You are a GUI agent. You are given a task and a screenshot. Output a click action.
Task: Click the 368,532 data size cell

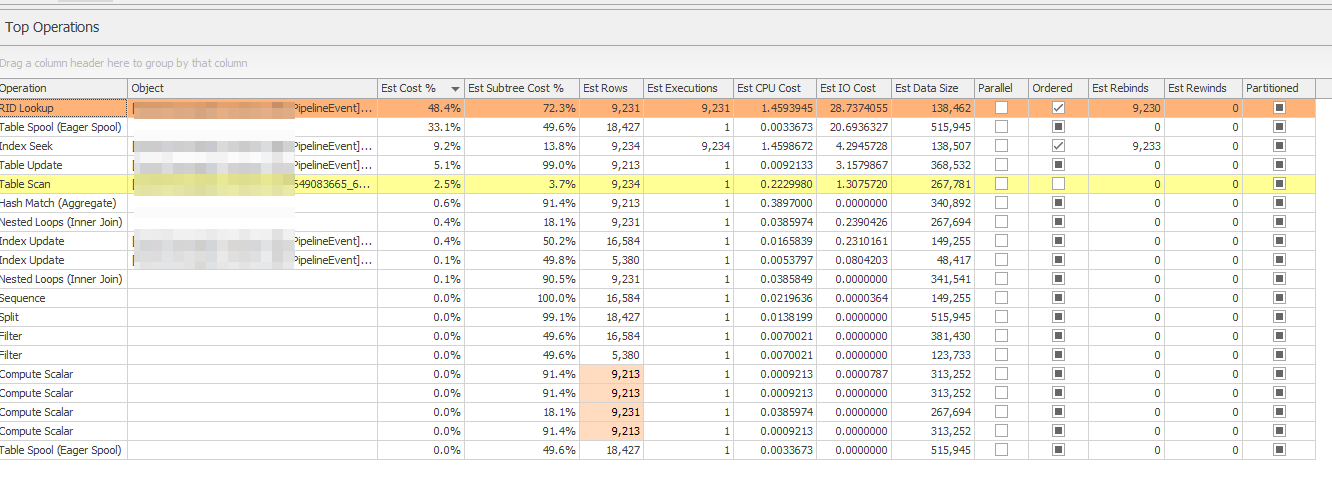coord(932,165)
